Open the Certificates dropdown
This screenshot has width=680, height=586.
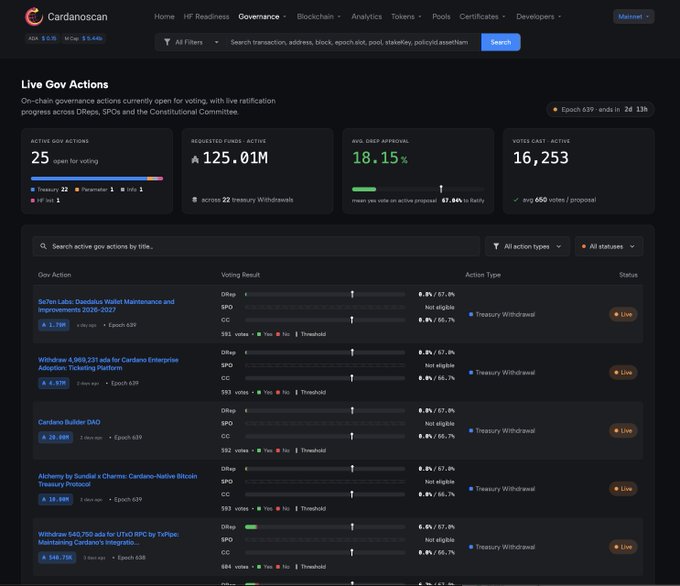[482, 16]
